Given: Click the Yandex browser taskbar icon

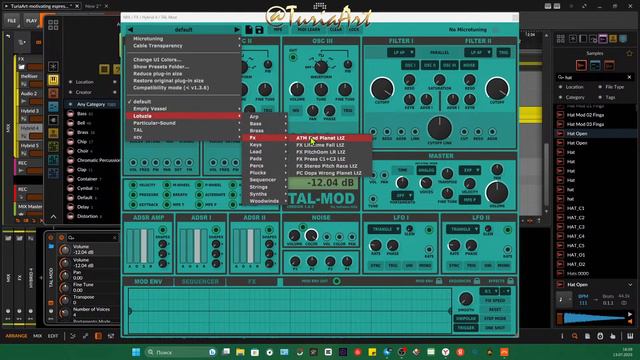Looking at the screenshot, I should coord(446,352).
